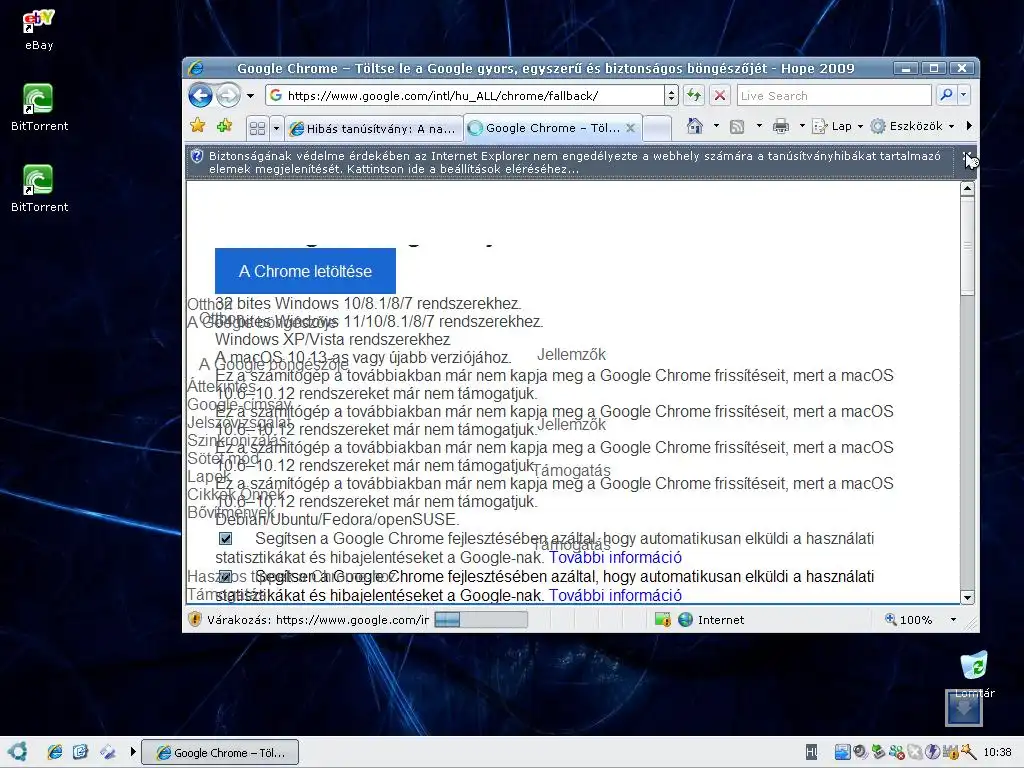
Task: Go back with the blue Back arrow
Action: (200, 96)
